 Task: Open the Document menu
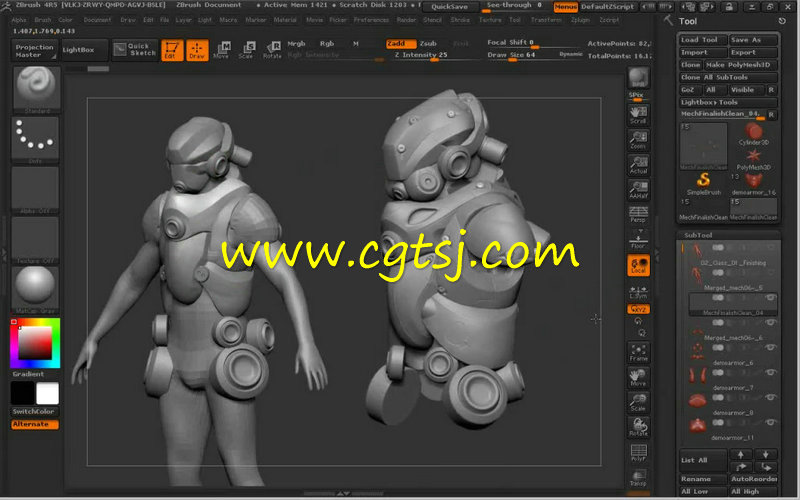tap(97, 20)
